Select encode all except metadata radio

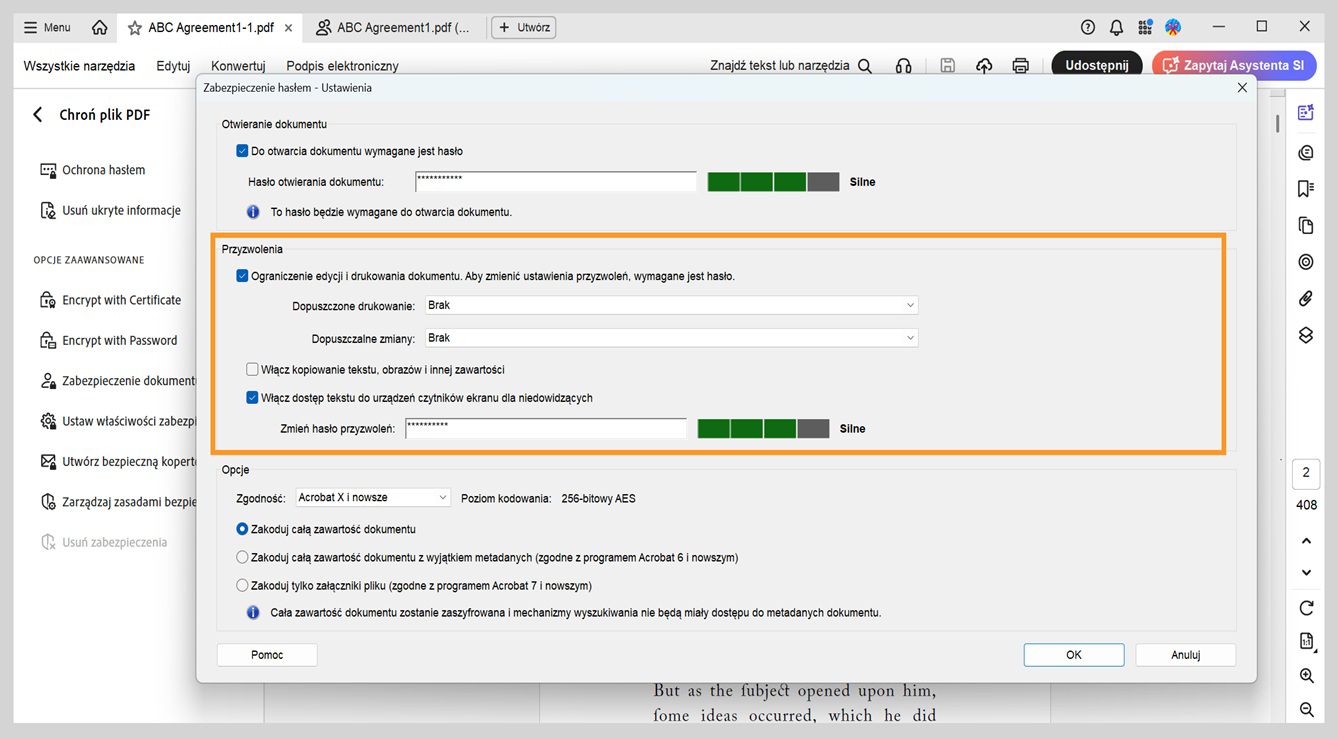pos(242,557)
